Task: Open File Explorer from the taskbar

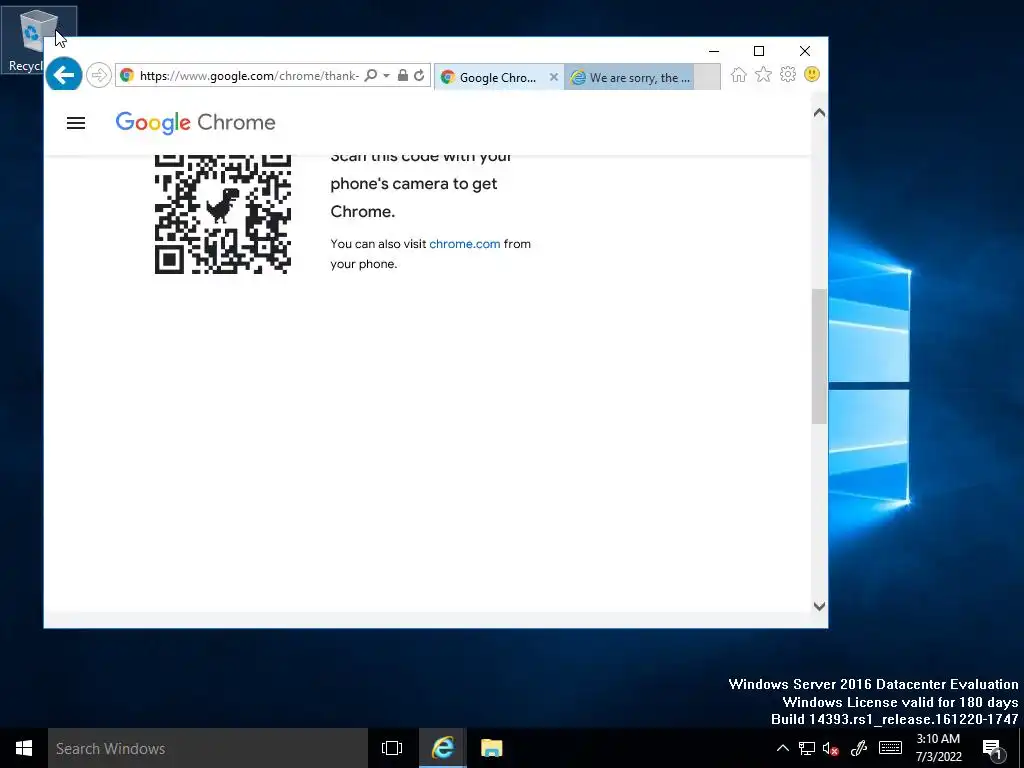Action: 491,748
